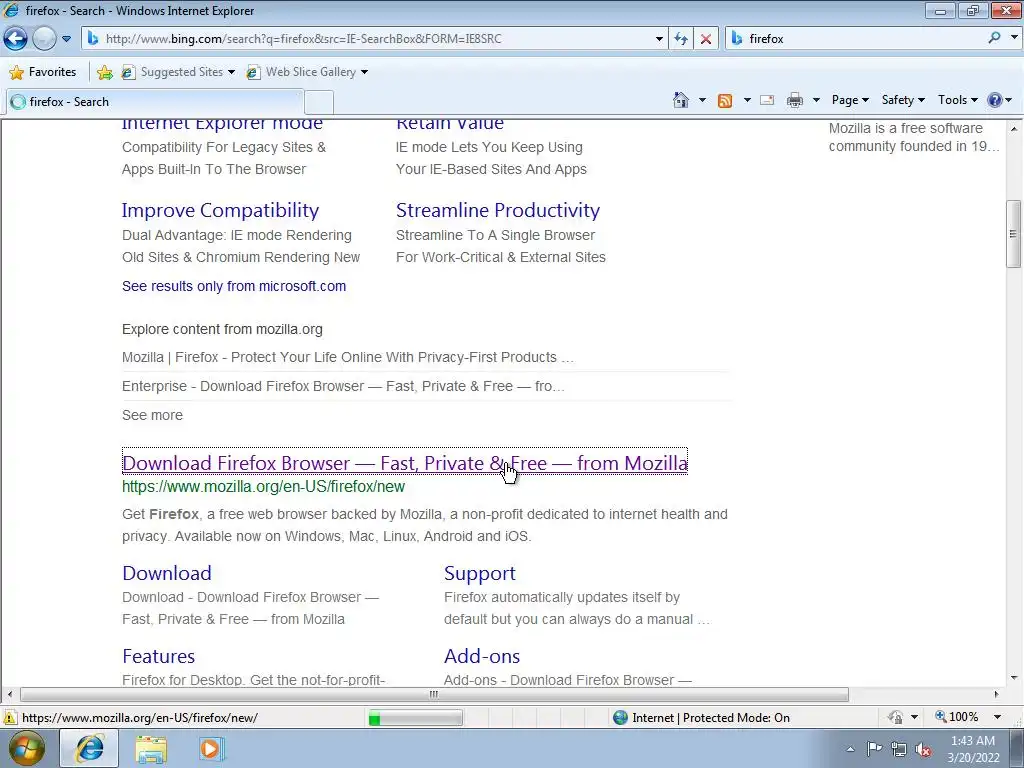This screenshot has width=1024, height=768.
Task: Click the horizontal scrollbar right arrow
Action: [997, 694]
